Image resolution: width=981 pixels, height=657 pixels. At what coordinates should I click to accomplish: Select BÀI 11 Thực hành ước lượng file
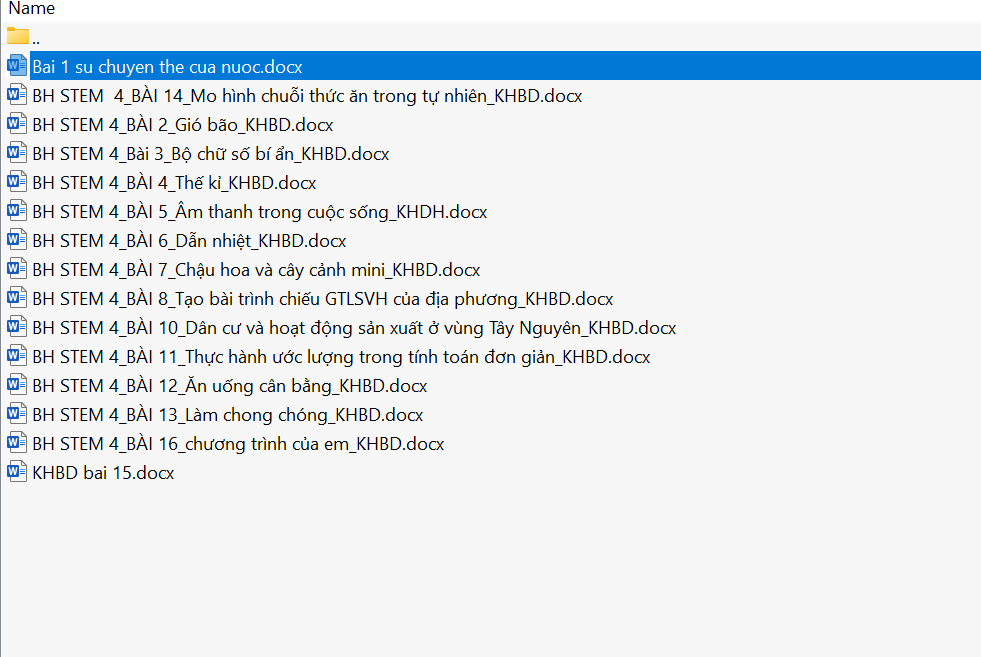click(341, 357)
